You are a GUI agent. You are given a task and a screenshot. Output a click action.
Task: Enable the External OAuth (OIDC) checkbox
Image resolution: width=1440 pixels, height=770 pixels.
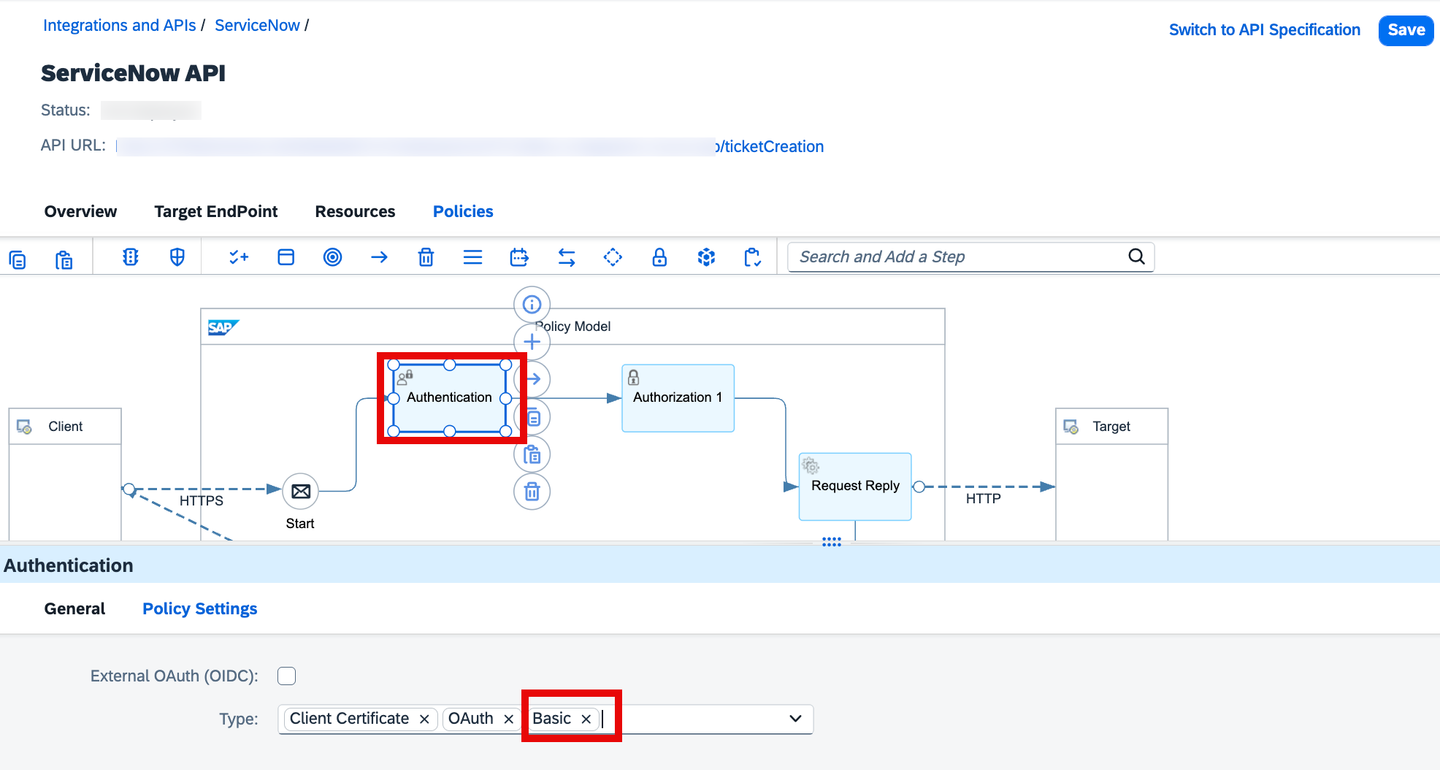287,676
